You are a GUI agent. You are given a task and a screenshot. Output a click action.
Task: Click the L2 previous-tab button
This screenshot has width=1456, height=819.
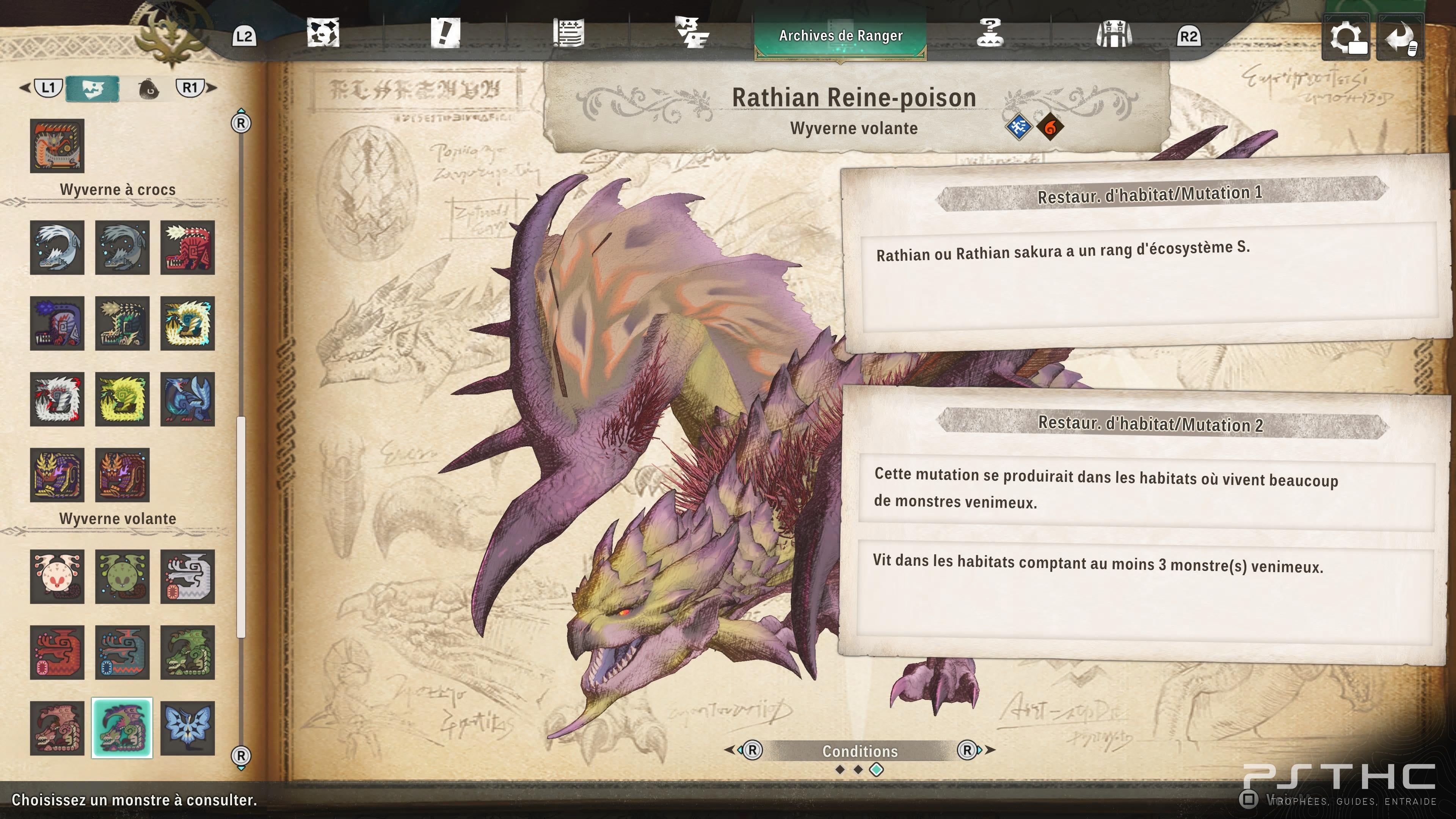coord(244,37)
